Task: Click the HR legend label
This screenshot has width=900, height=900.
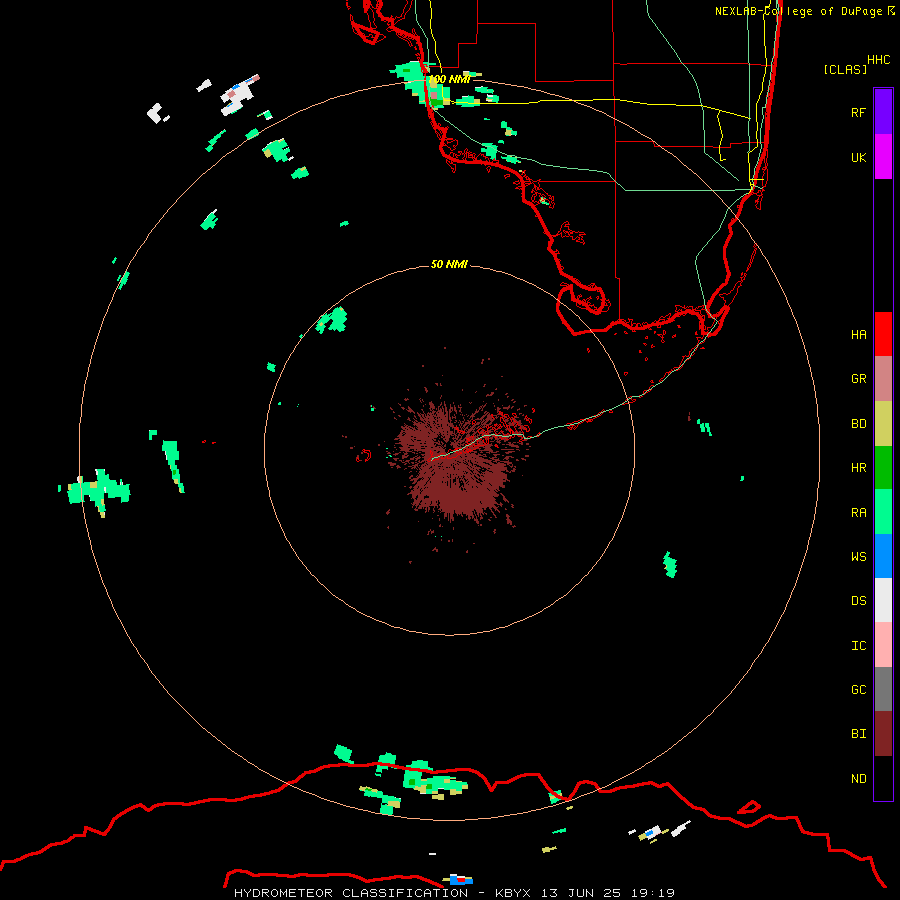Action: 858,468
